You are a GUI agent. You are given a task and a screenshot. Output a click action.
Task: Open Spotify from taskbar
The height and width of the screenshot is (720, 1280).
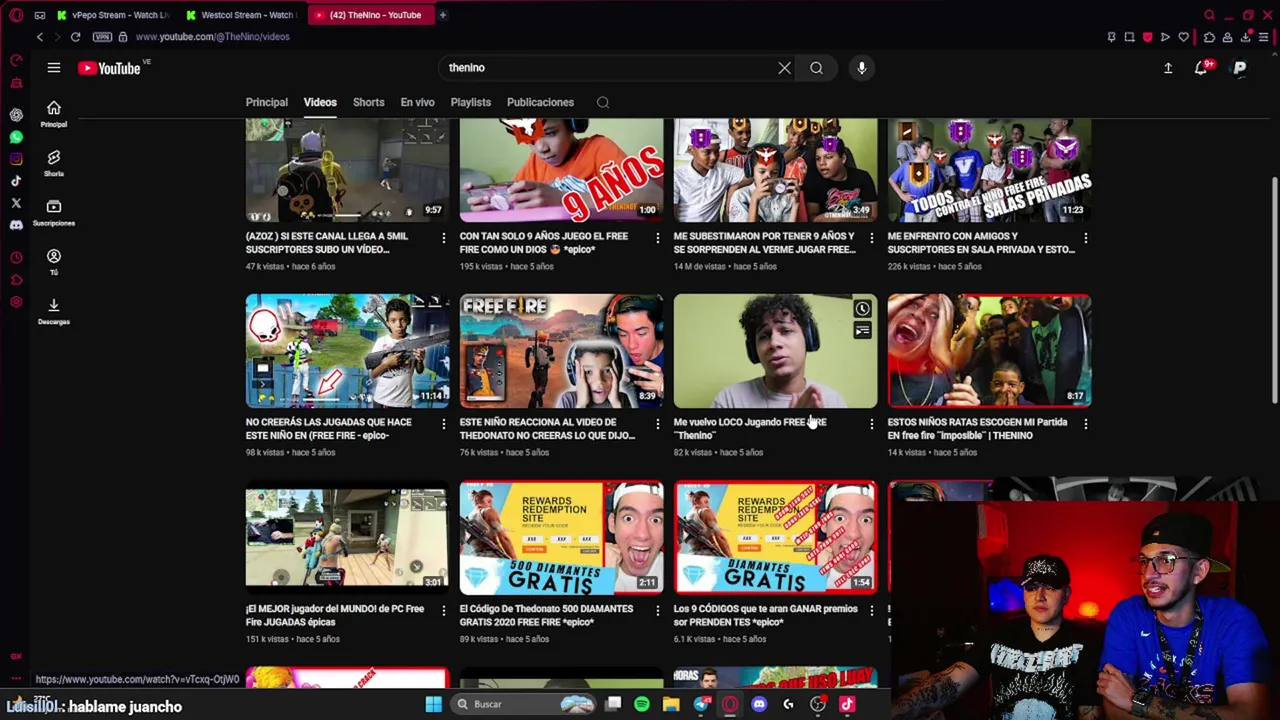642,704
